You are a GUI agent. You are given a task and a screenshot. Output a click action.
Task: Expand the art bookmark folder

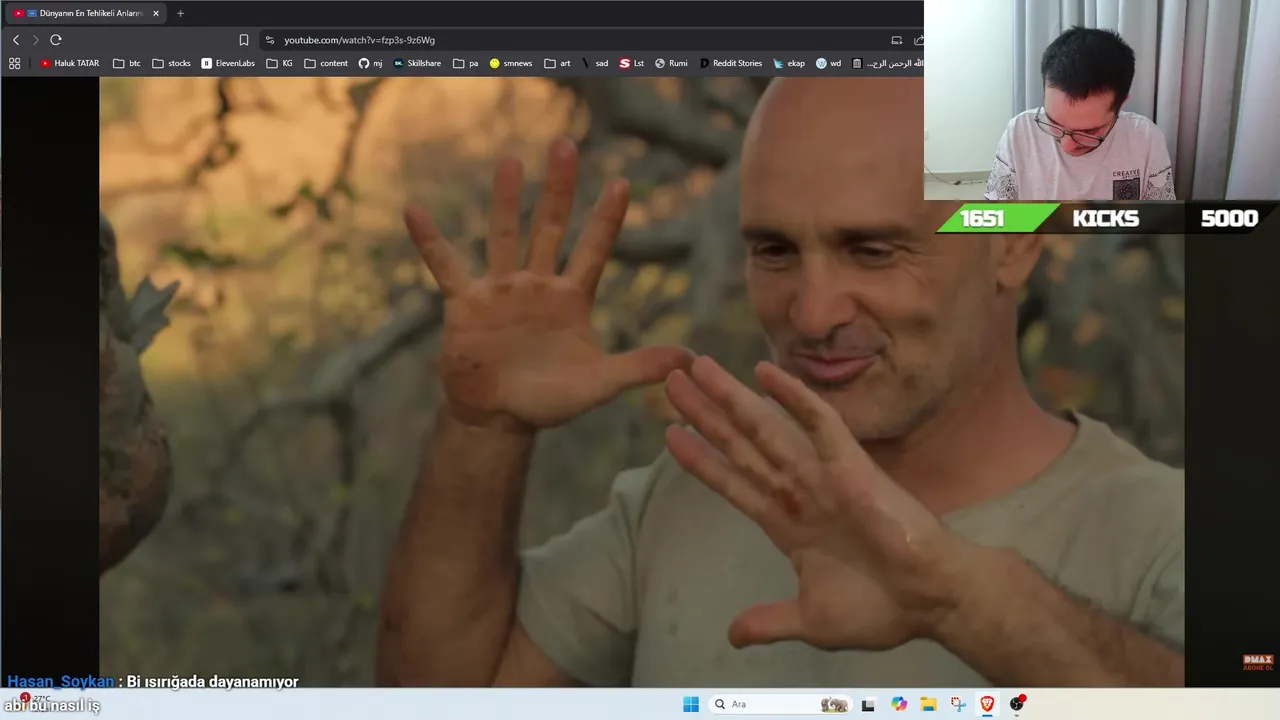pyautogui.click(x=557, y=63)
